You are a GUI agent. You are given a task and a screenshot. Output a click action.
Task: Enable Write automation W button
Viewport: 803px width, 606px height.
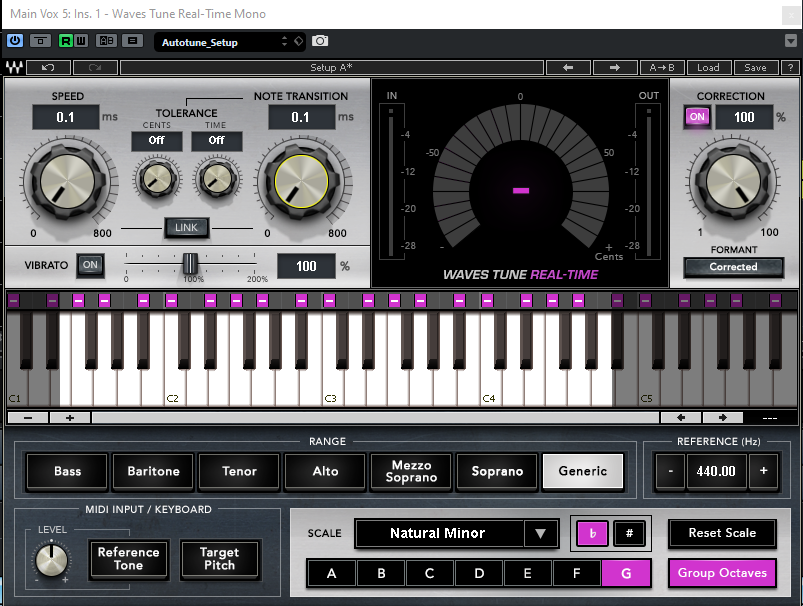81,41
